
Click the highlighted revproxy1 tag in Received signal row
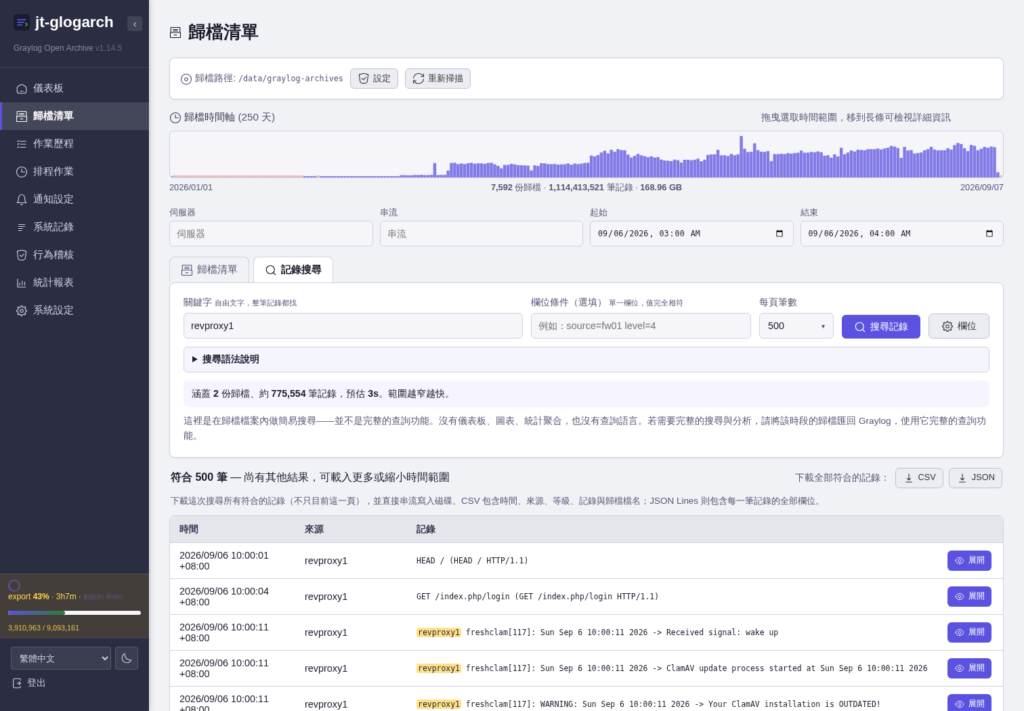click(439, 633)
